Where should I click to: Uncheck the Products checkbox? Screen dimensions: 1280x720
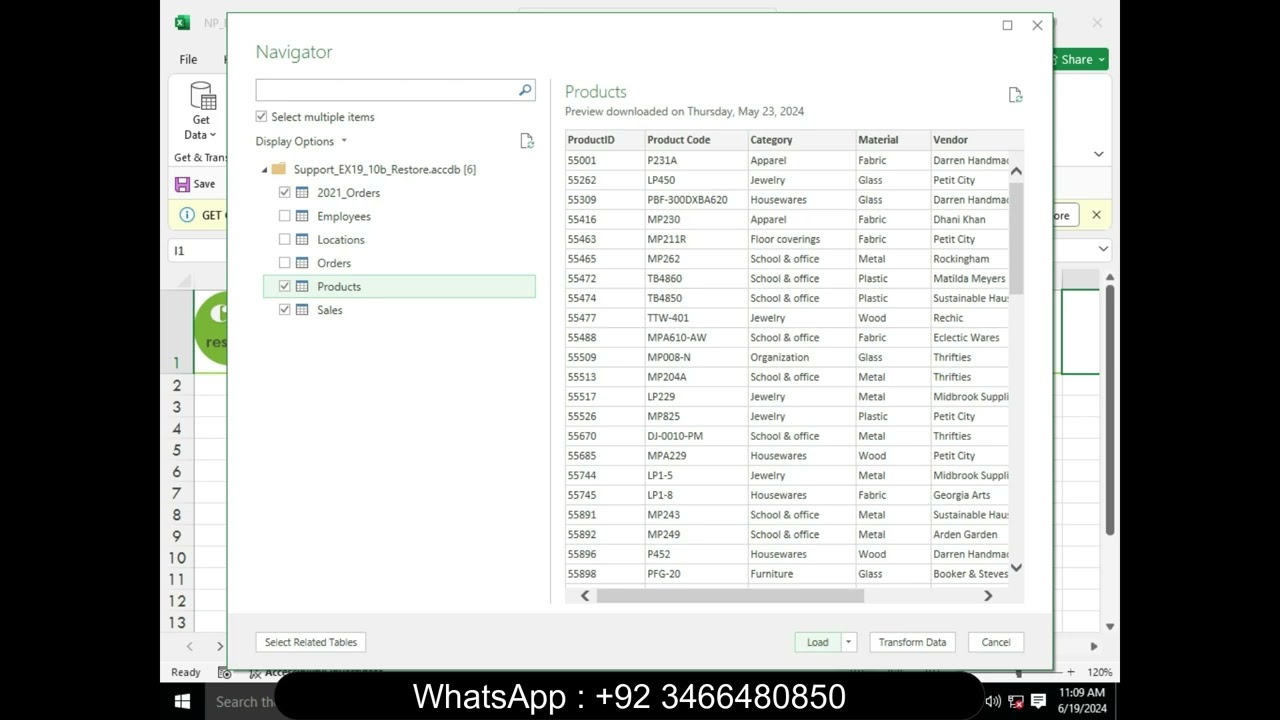tap(285, 287)
